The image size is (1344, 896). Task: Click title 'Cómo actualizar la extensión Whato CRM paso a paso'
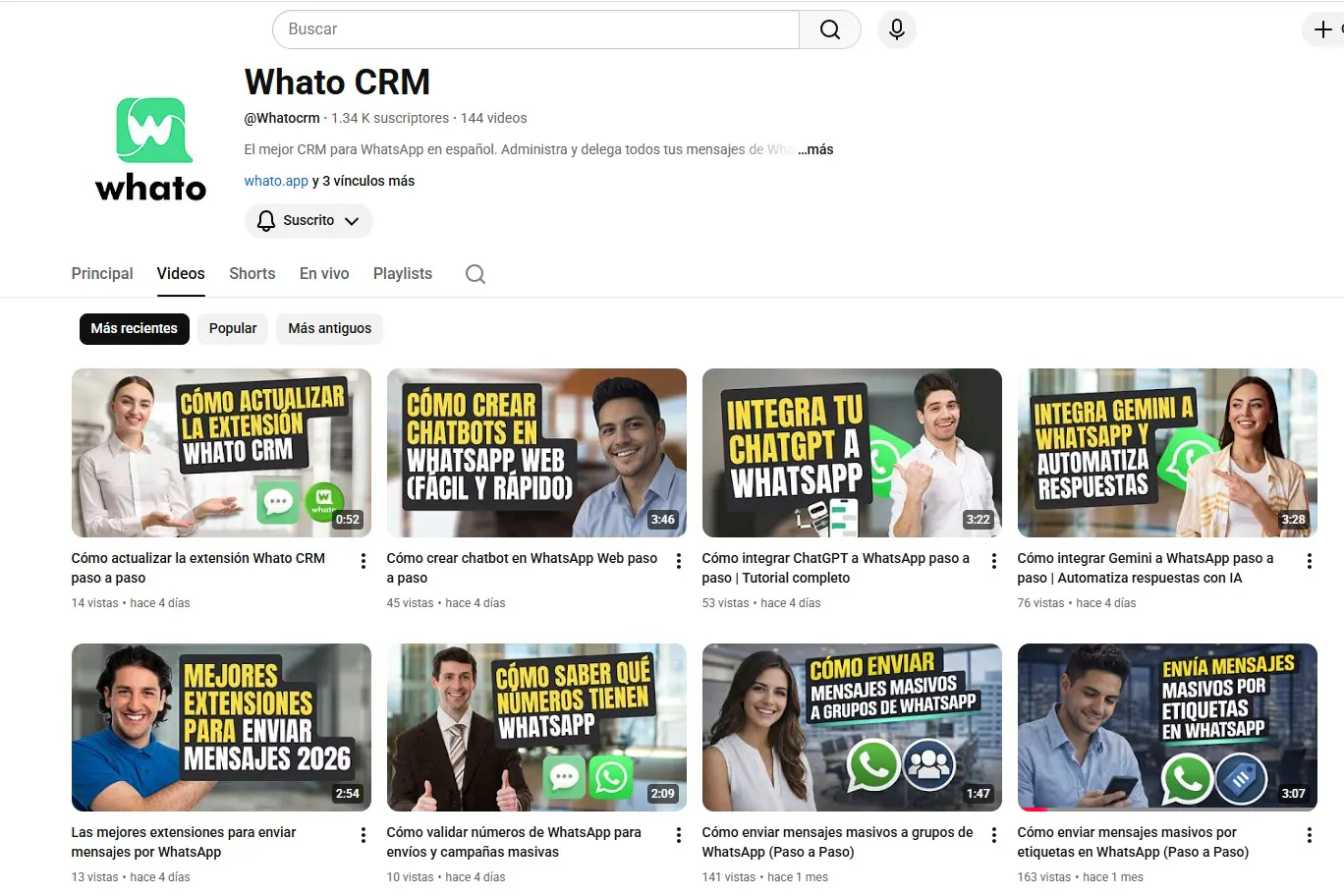(x=198, y=568)
